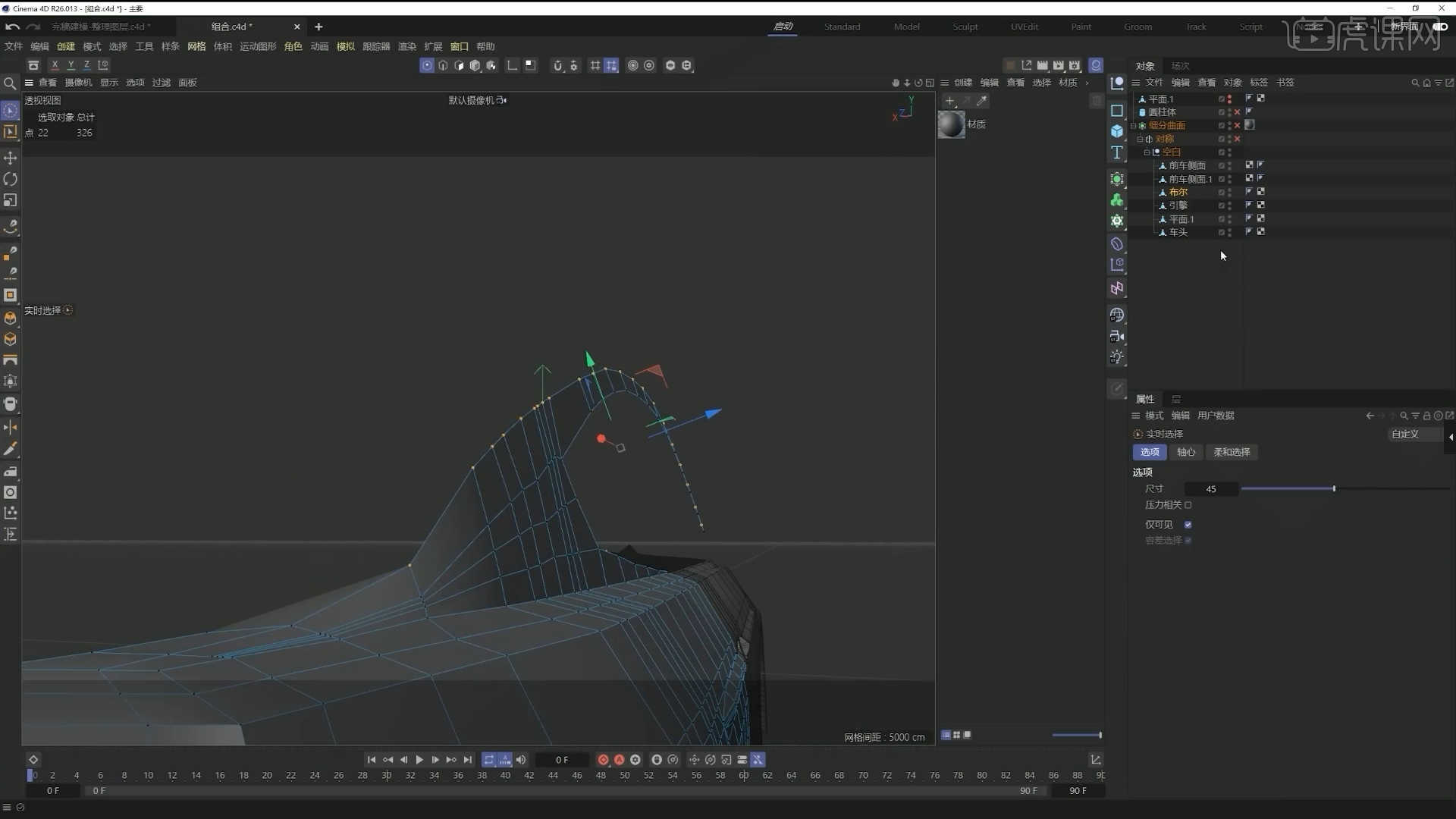Collapse the 对称 tree node
The width and height of the screenshot is (1456, 819).
tap(1140, 139)
